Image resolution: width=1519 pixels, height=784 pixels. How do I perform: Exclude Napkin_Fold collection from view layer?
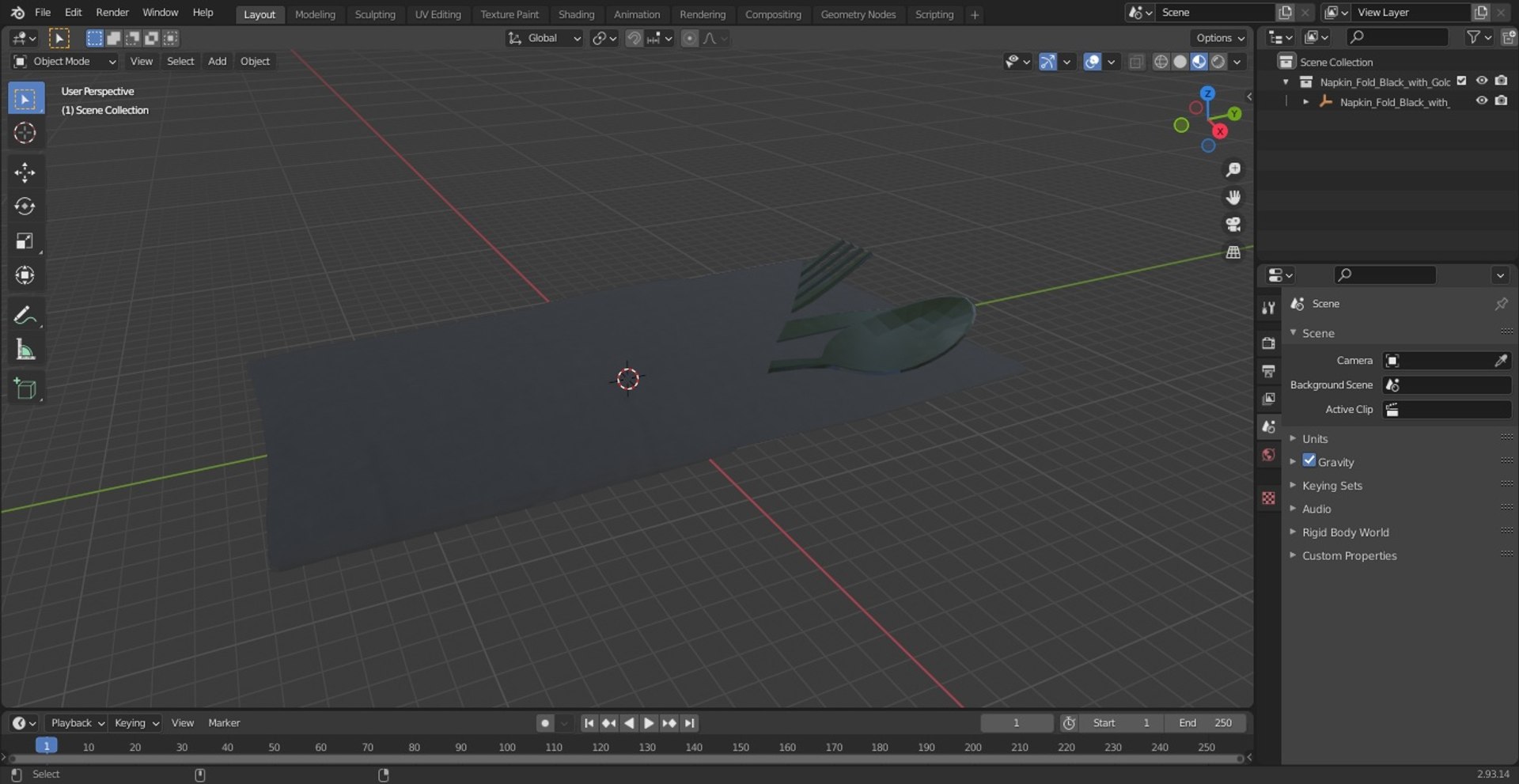(x=1462, y=81)
